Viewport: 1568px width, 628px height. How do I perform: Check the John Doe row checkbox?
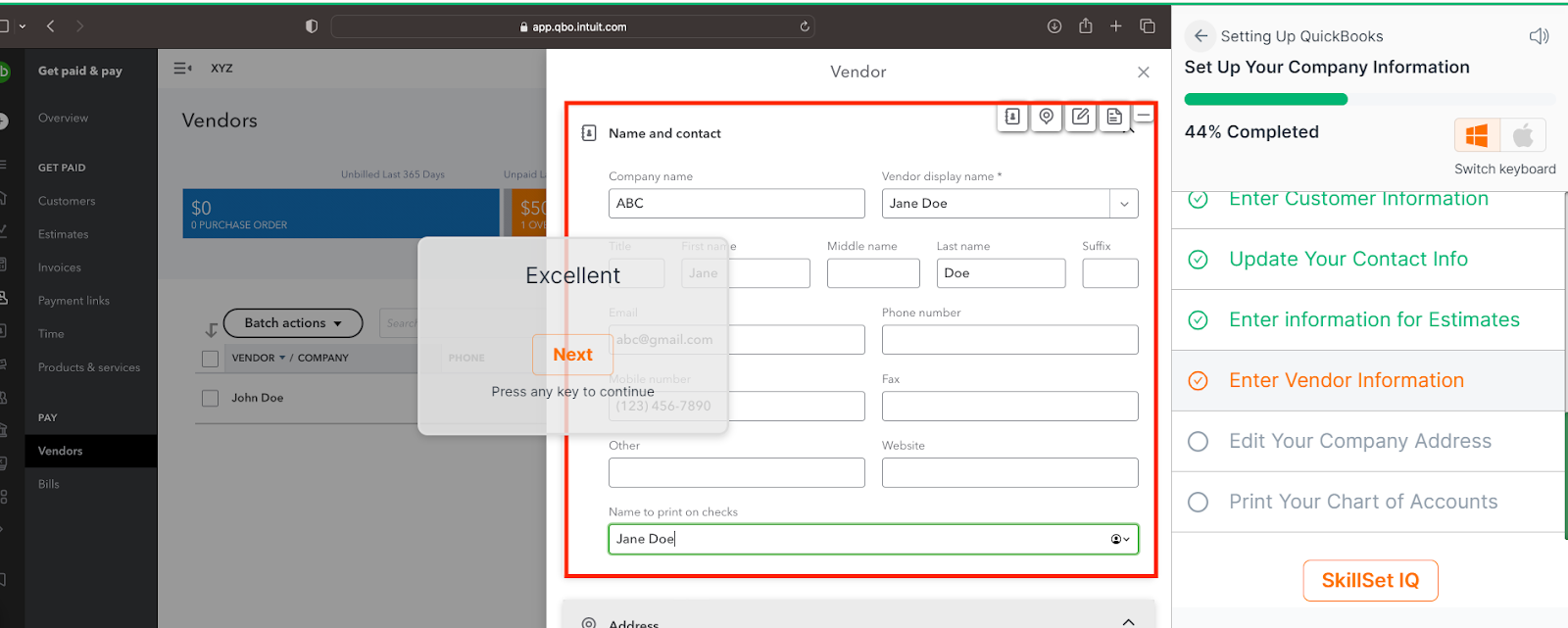coord(210,398)
